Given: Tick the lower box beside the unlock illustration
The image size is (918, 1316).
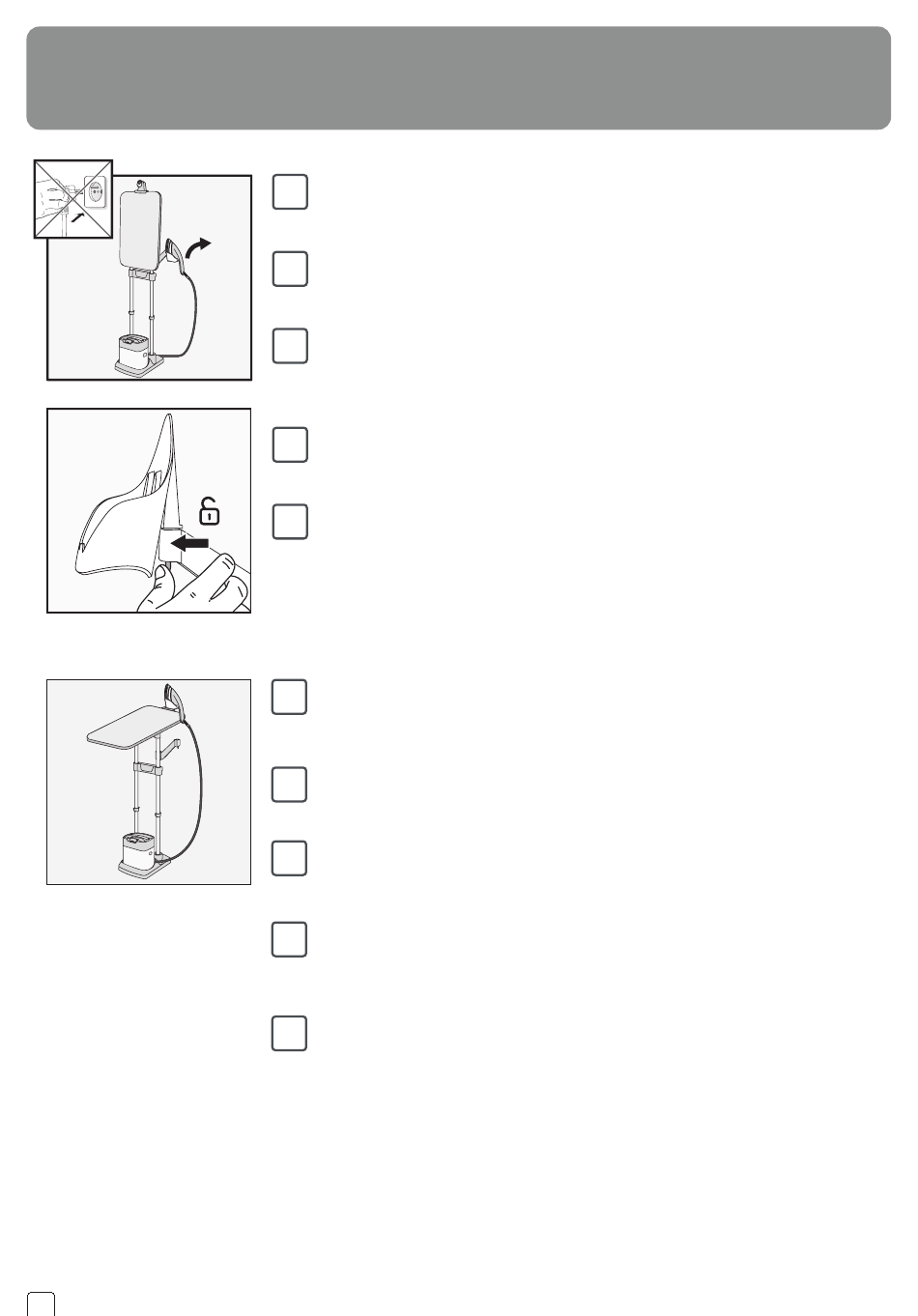Looking at the screenshot, I should click(290, 522).
